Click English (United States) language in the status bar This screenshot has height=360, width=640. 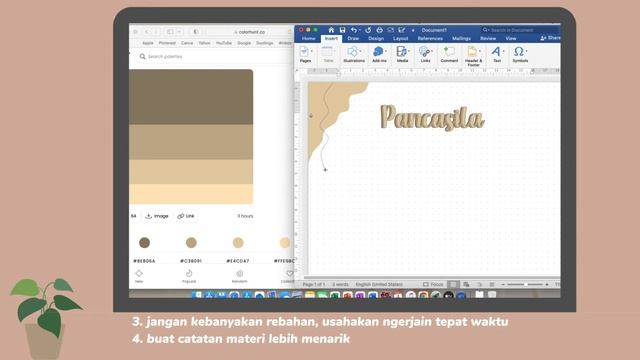click(379, 284)
